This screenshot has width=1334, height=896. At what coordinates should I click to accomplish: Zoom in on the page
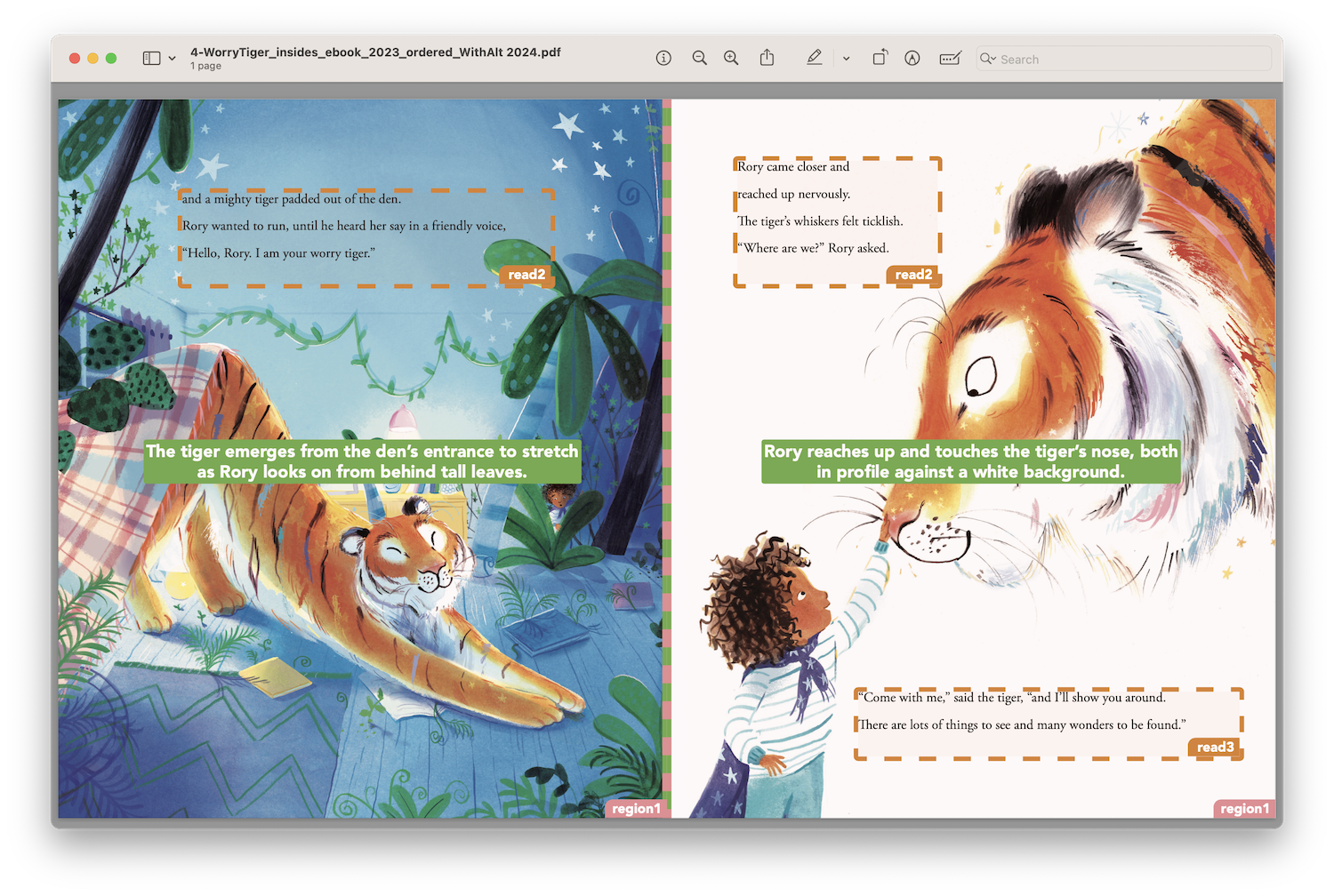(731, 58)
